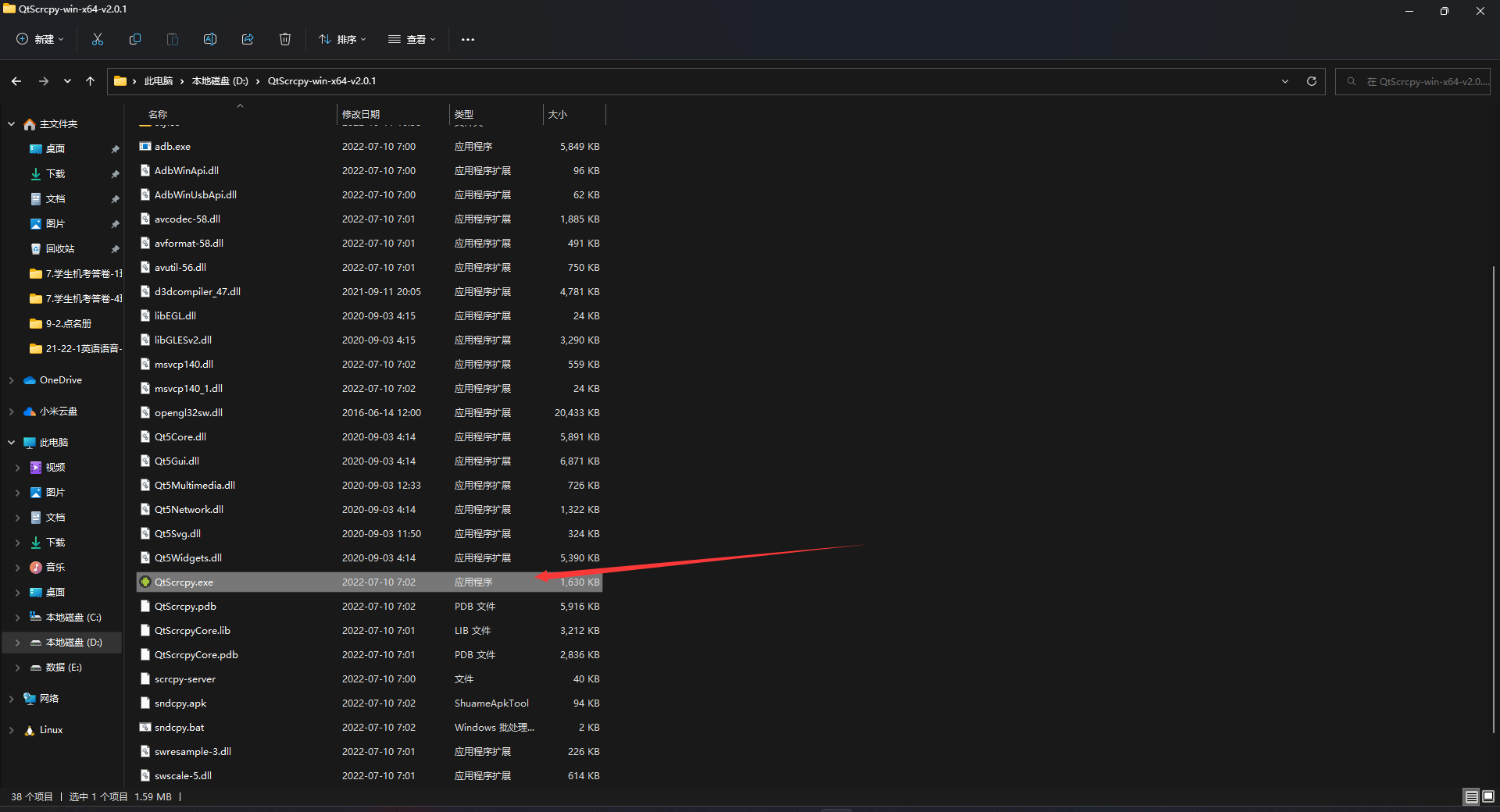The width and height of the screenshot is (1500, 812).
Task: Select 本地磁盘 (C:) in the sidebar
Action: (73, 618)
